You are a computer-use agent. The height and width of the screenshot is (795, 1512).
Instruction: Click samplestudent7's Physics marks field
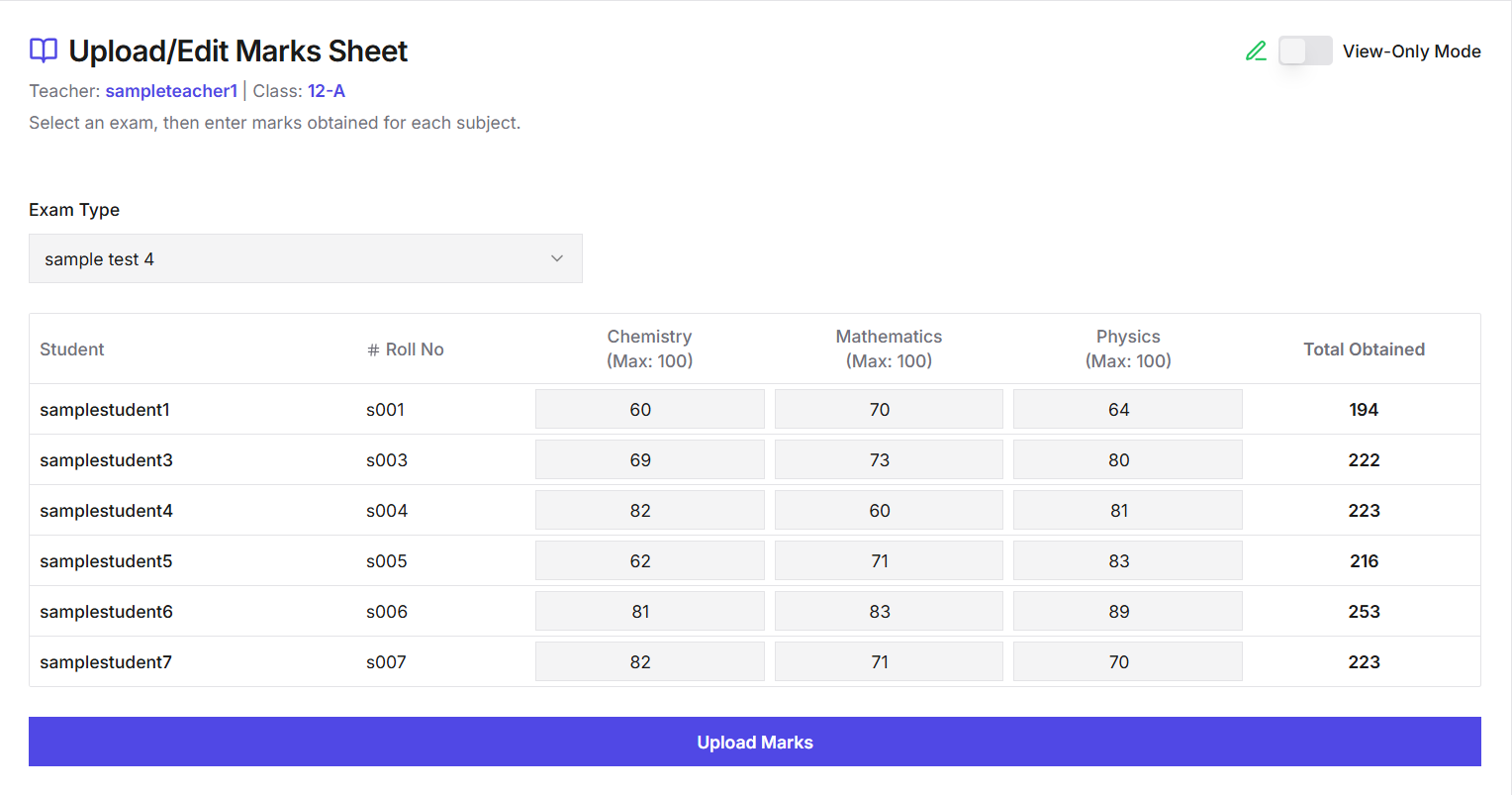coord(1127,661)
